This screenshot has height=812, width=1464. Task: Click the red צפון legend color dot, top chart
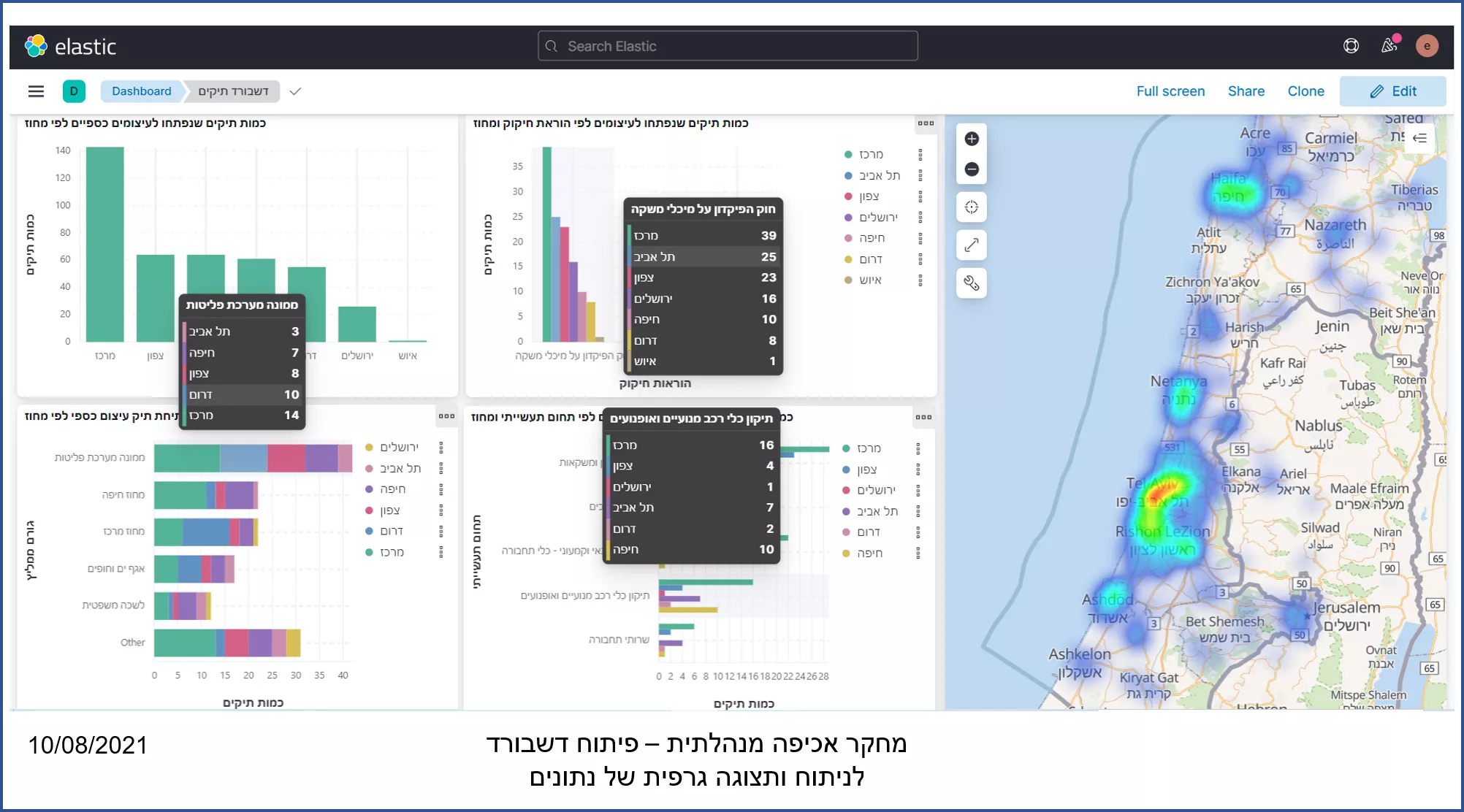848,196
